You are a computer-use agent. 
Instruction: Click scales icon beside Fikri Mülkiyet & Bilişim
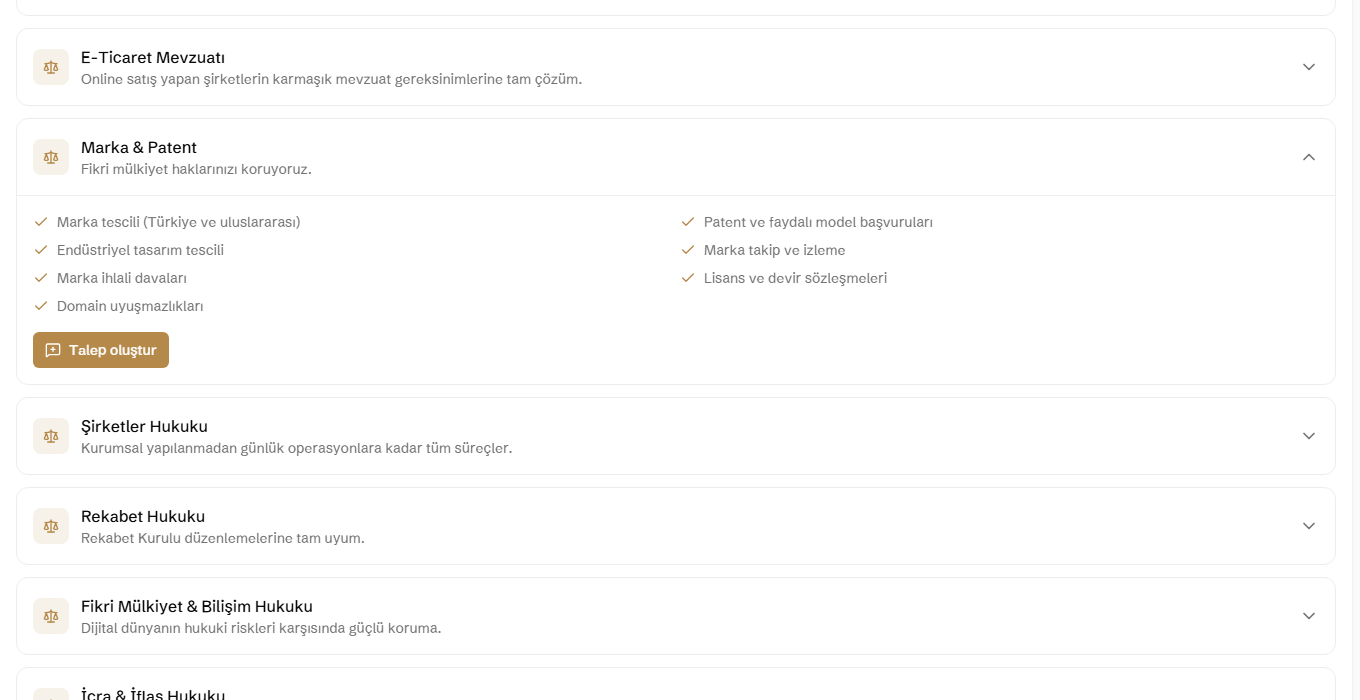pyautogui.click(x=51, y=616)
